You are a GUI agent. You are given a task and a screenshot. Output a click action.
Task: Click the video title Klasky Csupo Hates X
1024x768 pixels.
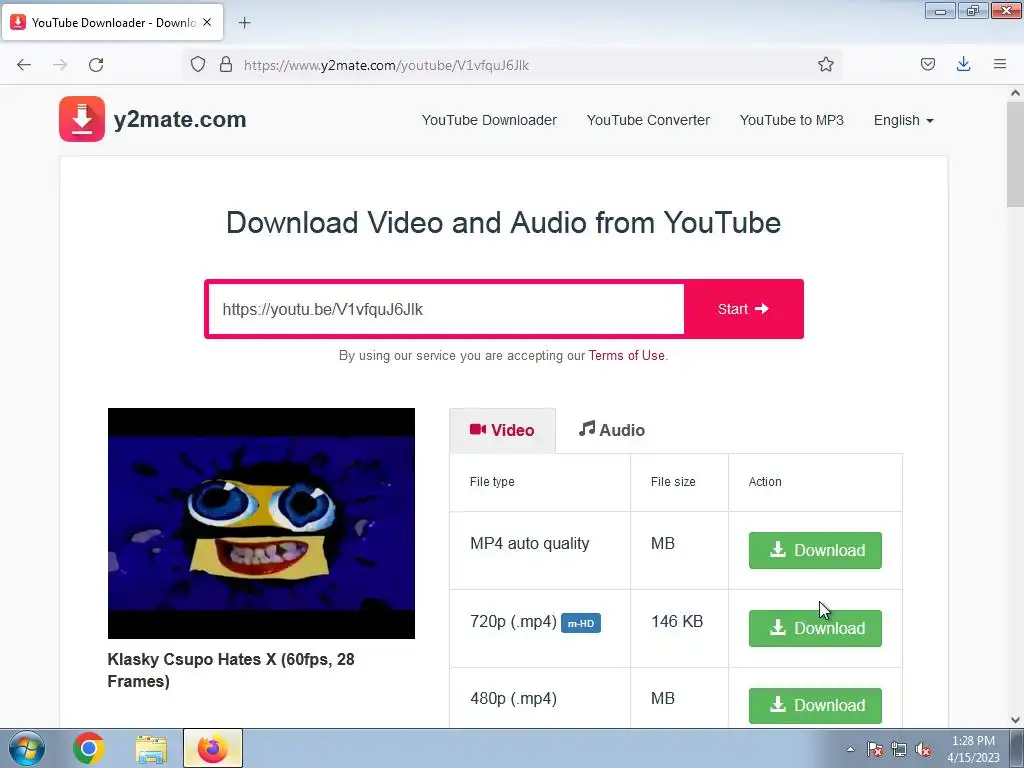click(x=231, y=670)
